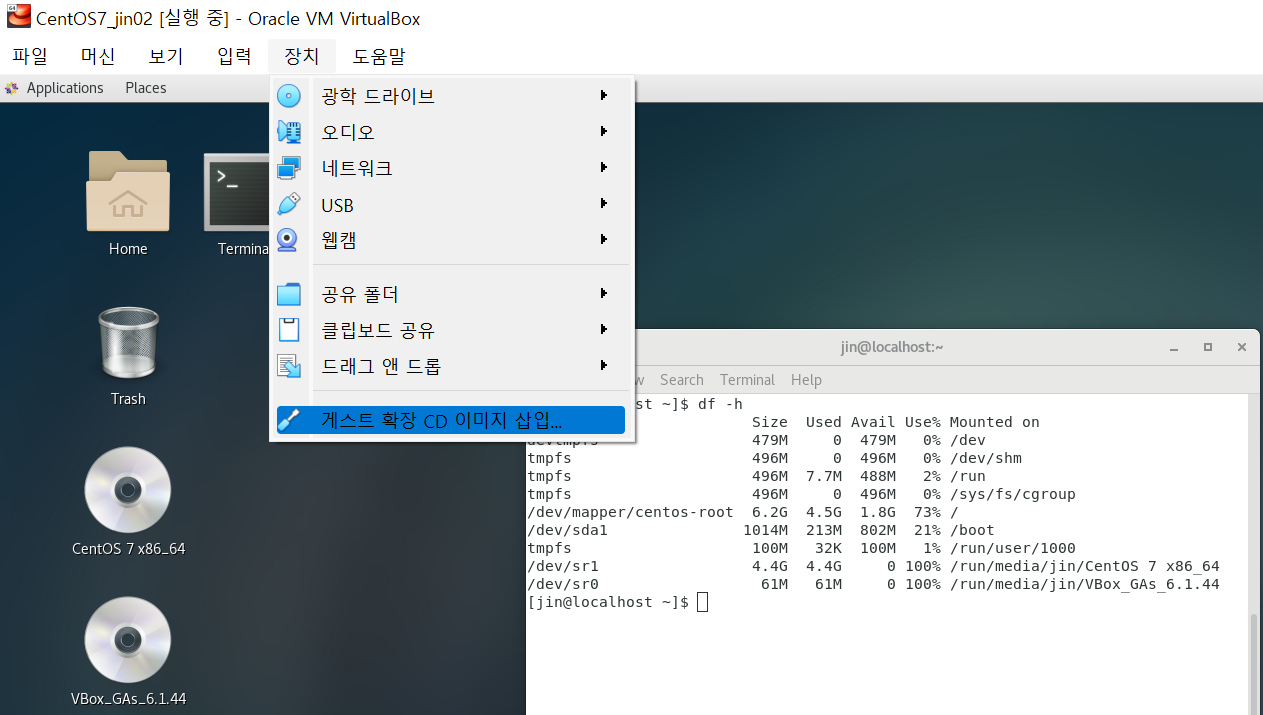Open the clipboard sharing icon

[288, 330]
